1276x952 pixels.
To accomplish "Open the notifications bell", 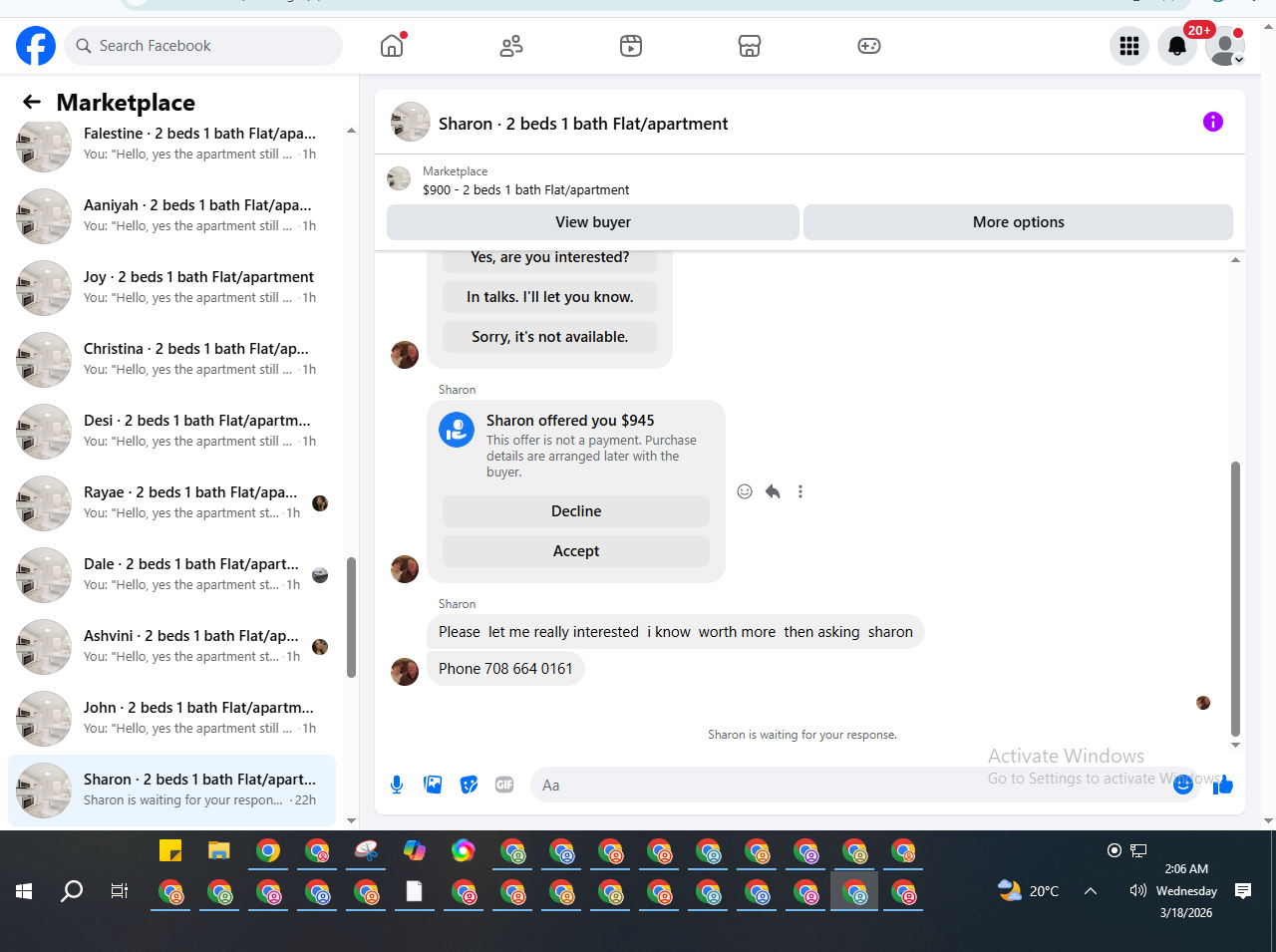I will tap(1177, 46).
